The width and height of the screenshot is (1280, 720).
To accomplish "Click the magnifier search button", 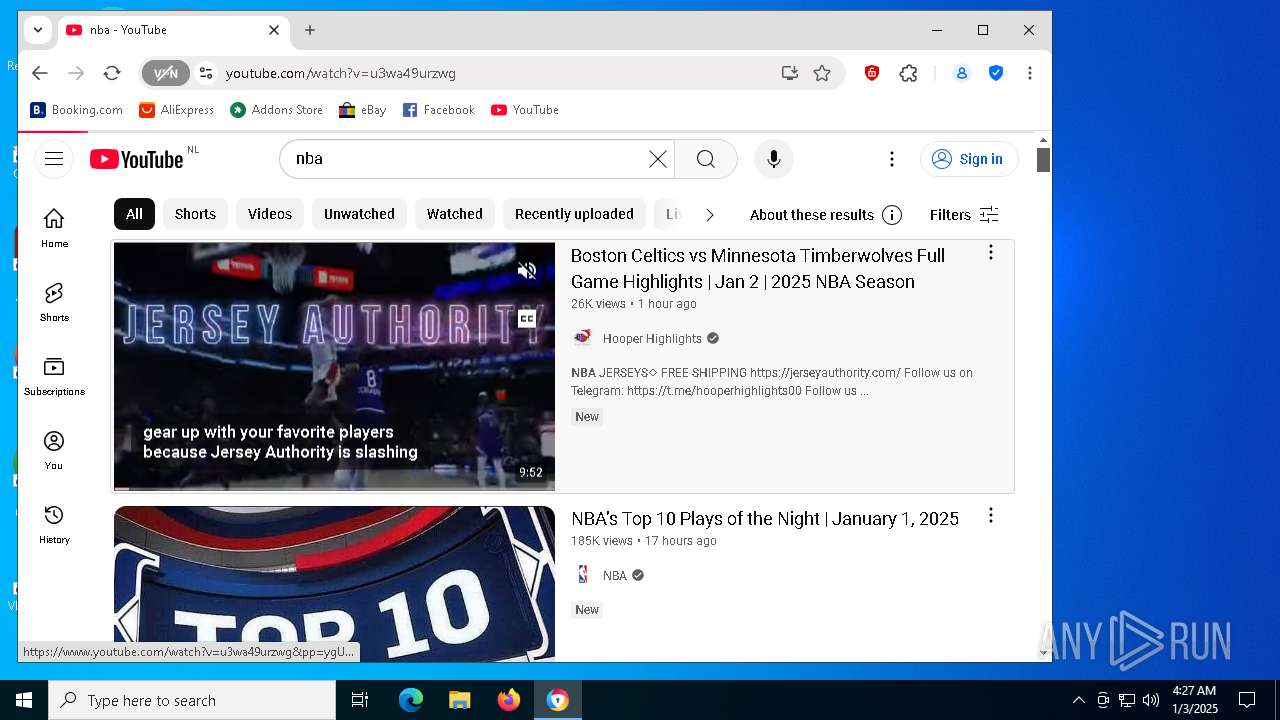I will [706, 159].
